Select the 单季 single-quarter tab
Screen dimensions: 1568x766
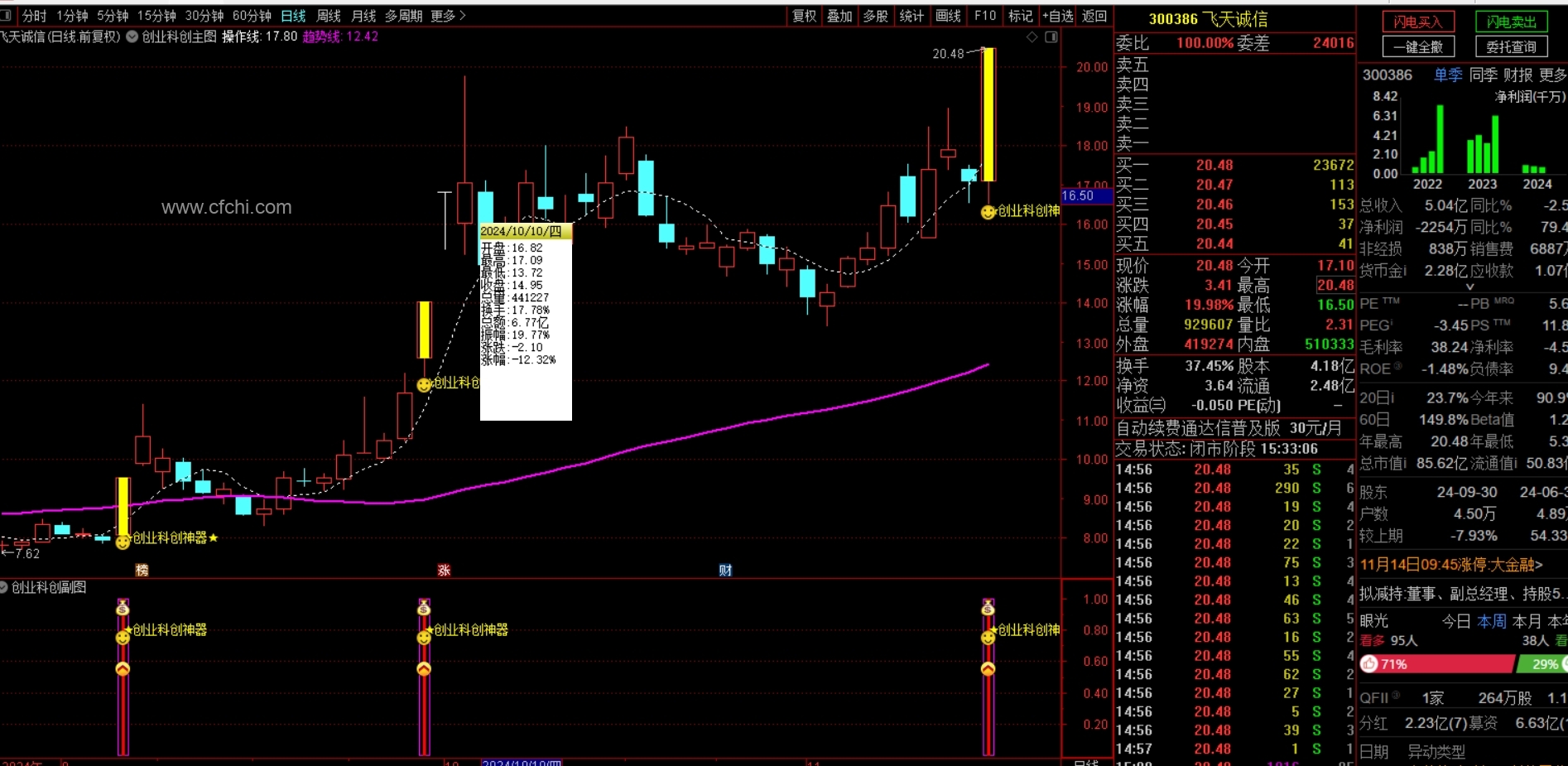click(x=1448, y=75)
